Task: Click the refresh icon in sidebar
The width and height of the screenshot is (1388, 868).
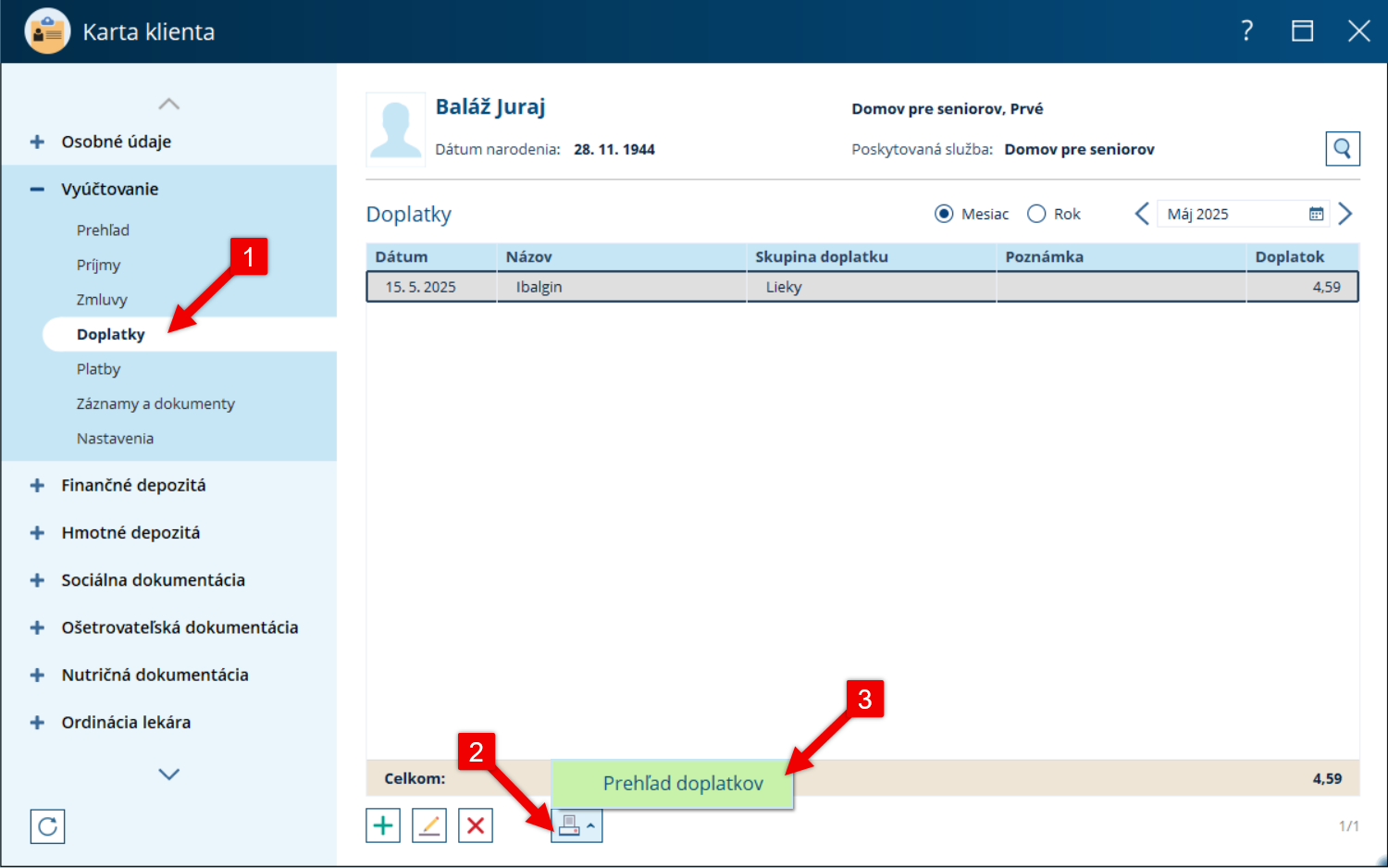Action: click(x=47, y=826)
